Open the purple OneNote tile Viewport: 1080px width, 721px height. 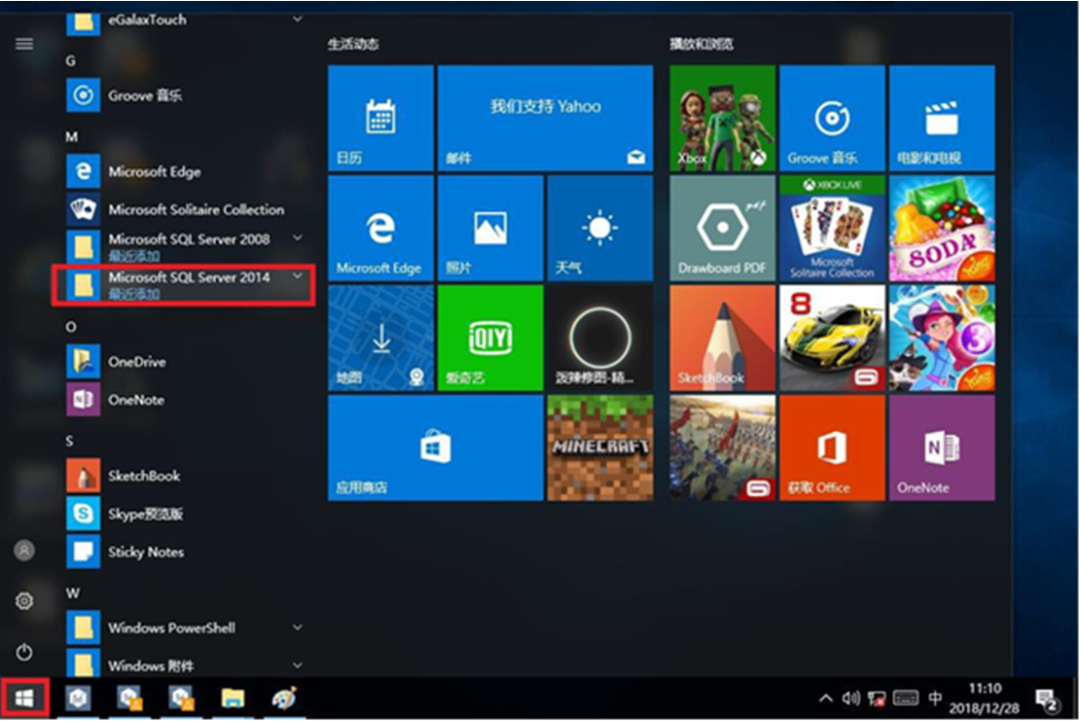pos(942,448)
